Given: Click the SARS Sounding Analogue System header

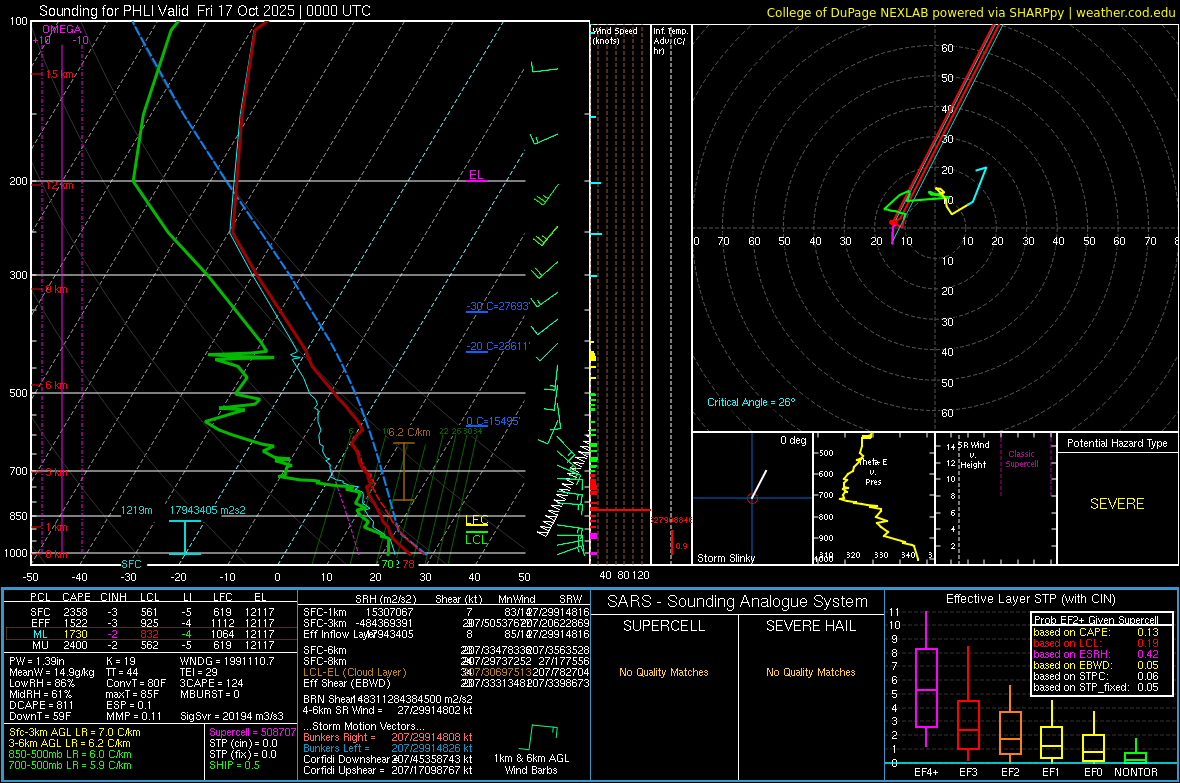Looking at the screenshot, I should [x=738, y=602].
